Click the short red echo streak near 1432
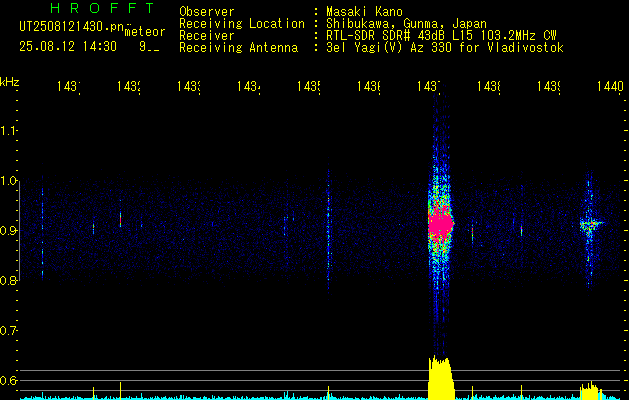629x400 pixels. click(x=120, y=220)
